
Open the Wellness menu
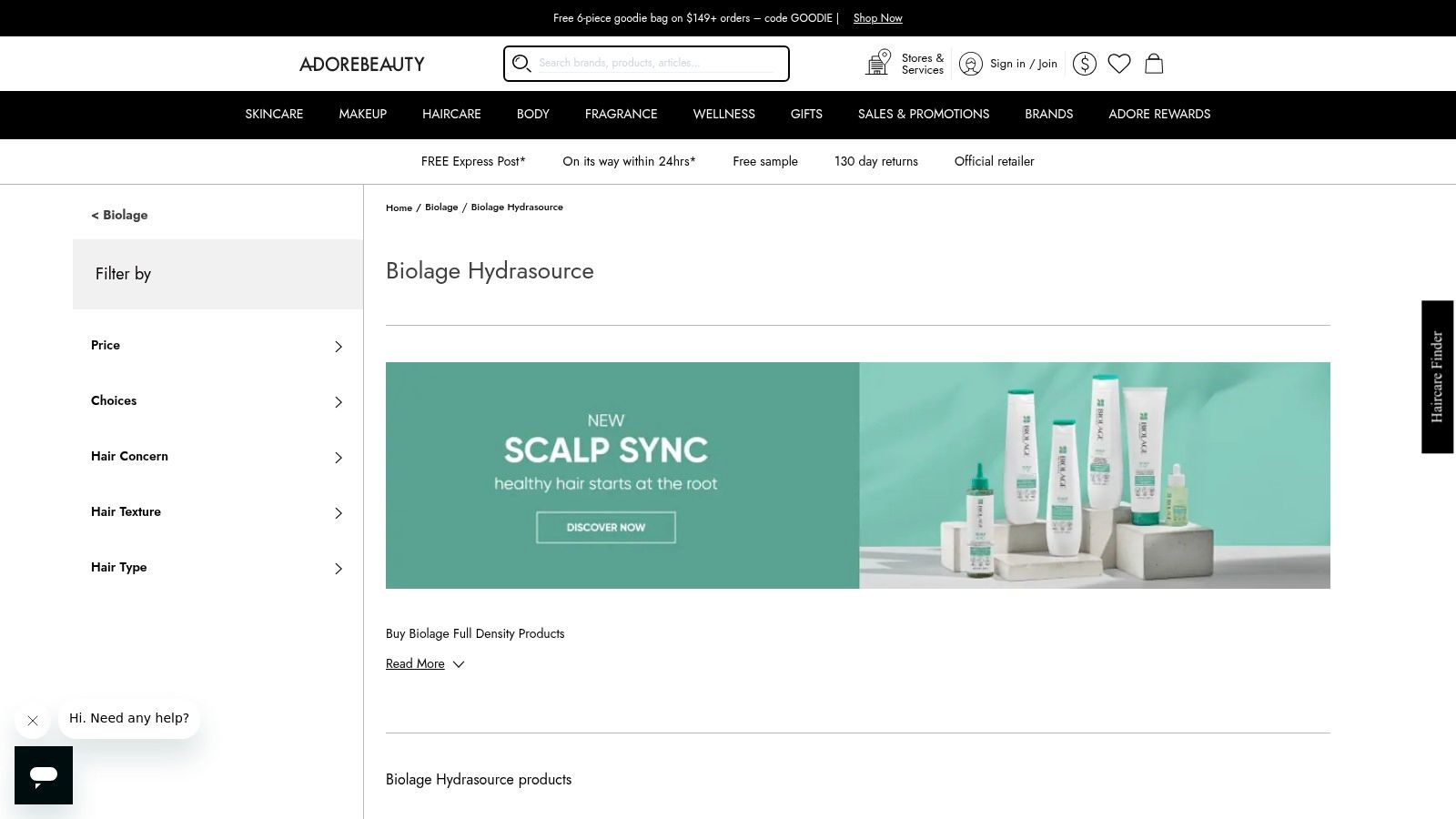(724, 114)
